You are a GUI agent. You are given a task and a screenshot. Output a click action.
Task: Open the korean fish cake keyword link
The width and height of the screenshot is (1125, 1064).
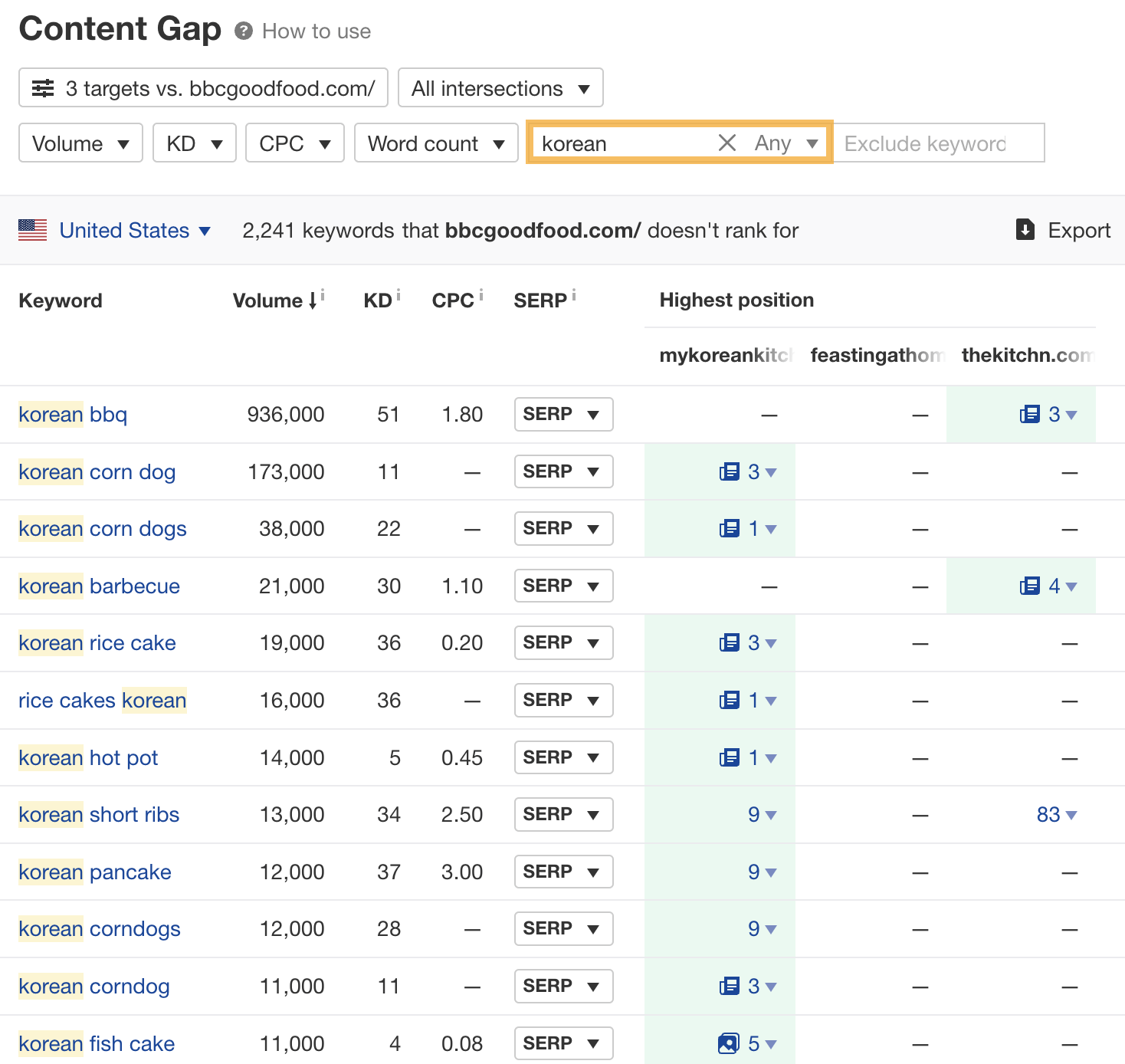97,1043
